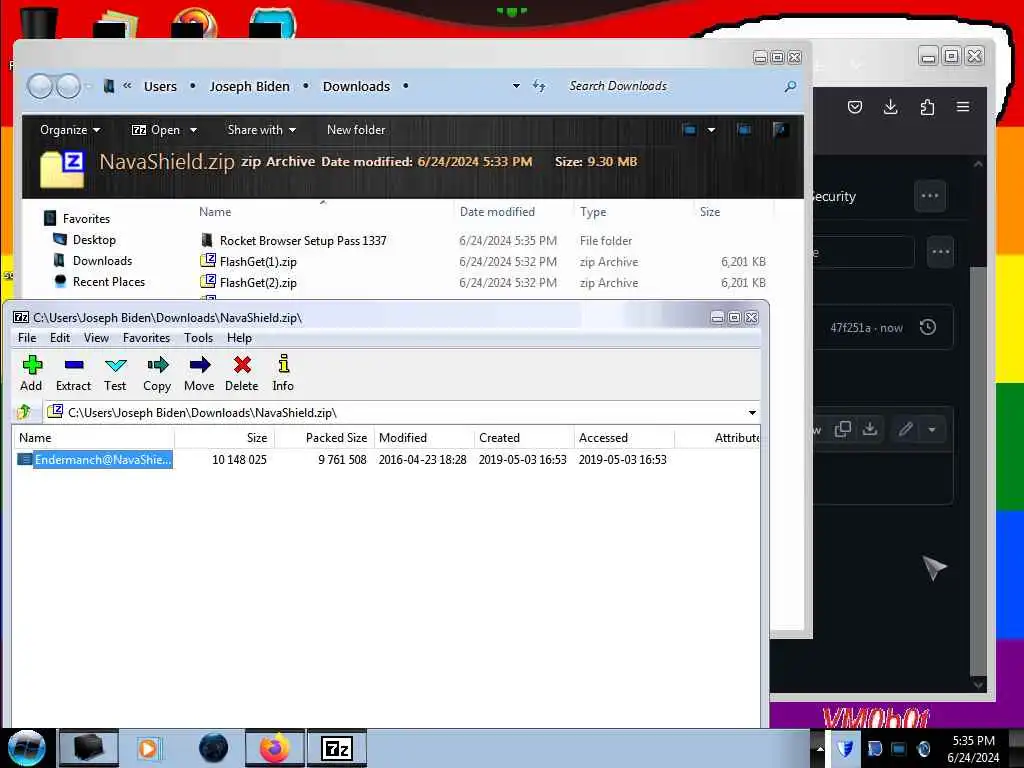Click the copy raw file icon in Firefox

pyautogui.click(x=842, y=429)
